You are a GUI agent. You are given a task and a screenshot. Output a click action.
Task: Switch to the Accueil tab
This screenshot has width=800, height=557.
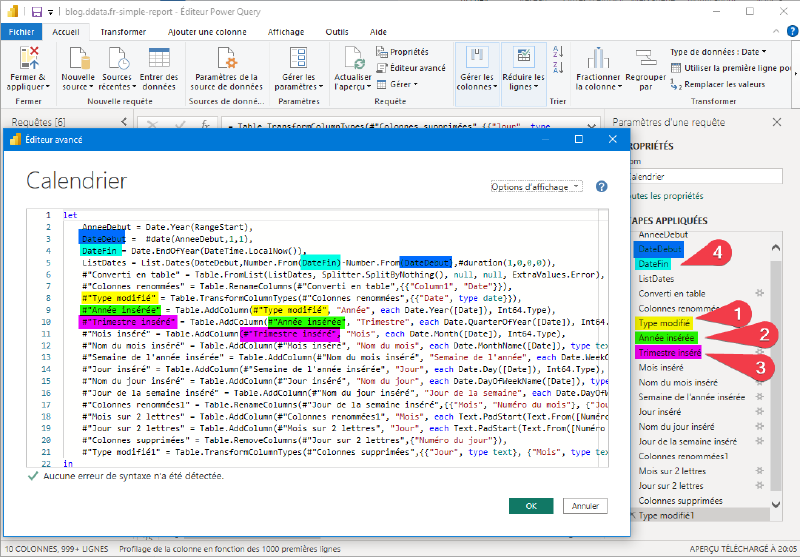pos(66,32)
